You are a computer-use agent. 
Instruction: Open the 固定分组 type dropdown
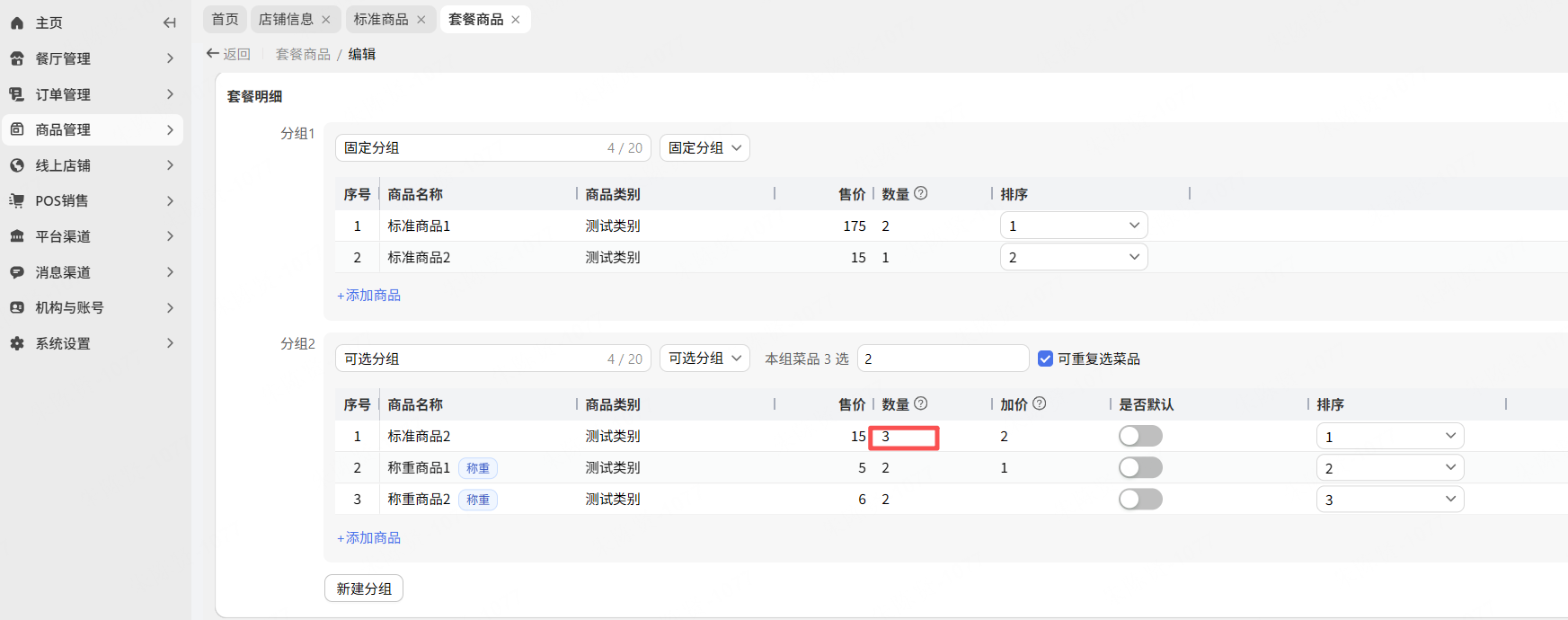click(x=704, y=147)
